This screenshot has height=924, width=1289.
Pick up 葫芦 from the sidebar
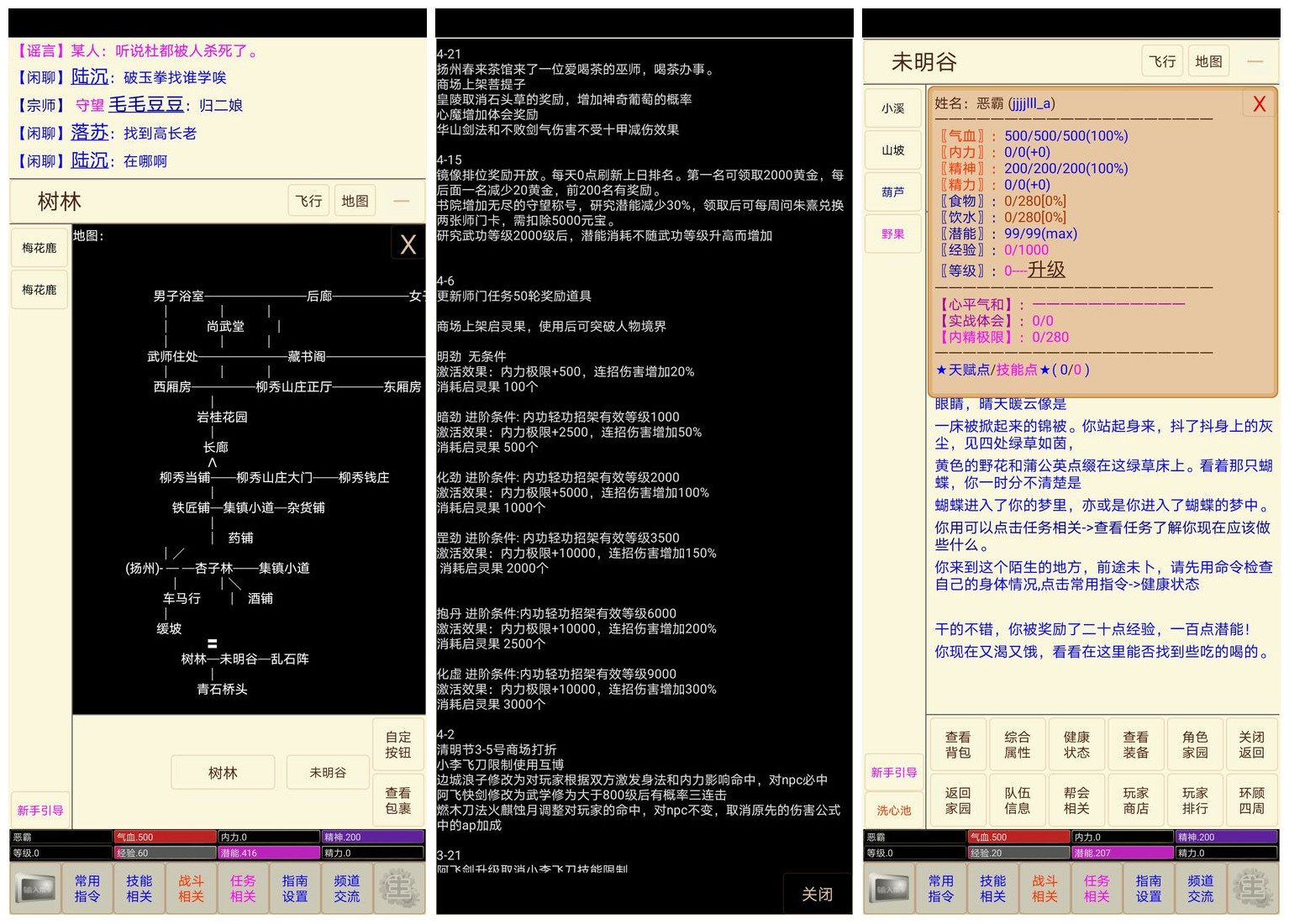(x=893, y=192)
